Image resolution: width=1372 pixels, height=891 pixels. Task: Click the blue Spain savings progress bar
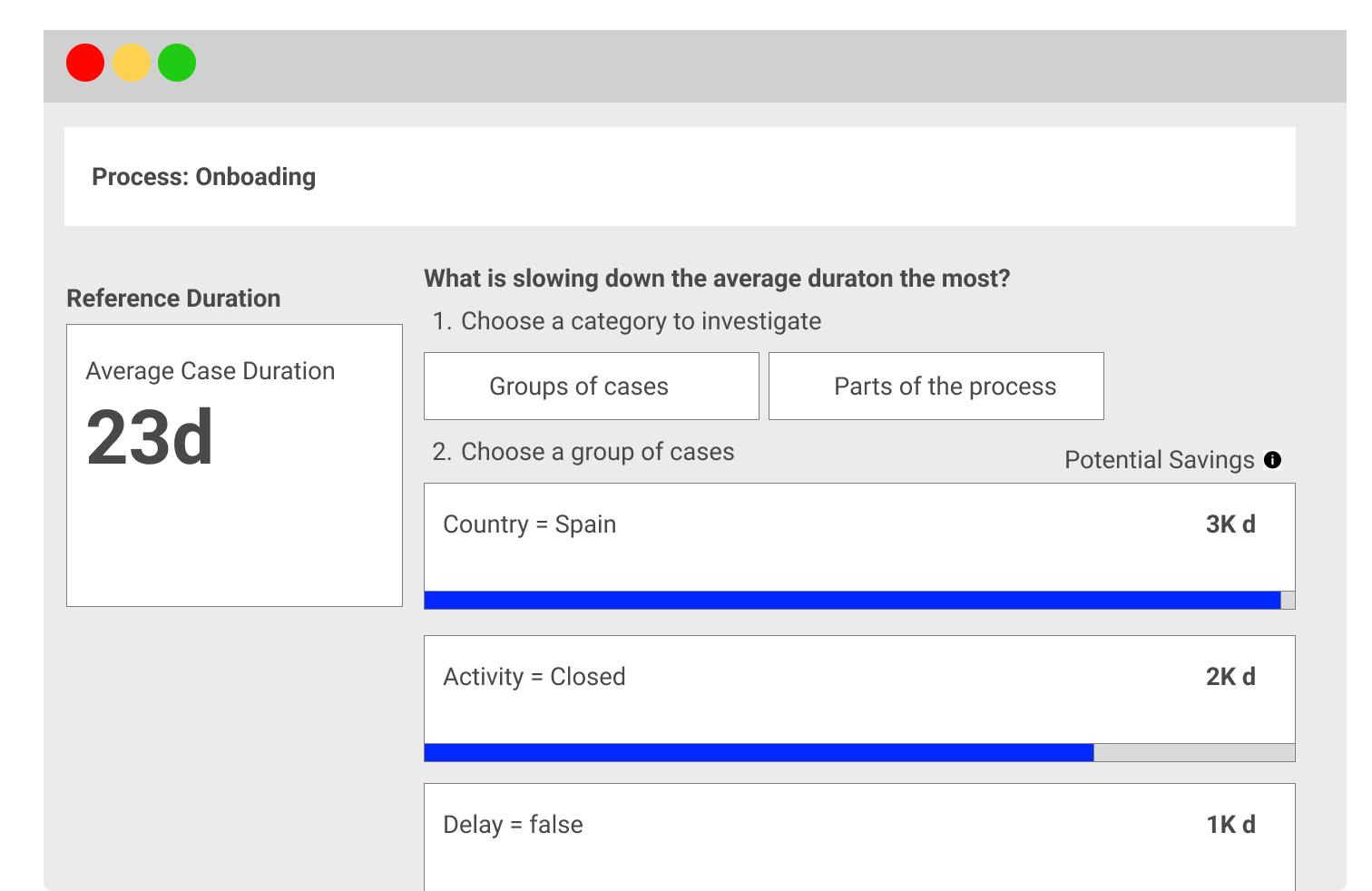pos(852,600)
